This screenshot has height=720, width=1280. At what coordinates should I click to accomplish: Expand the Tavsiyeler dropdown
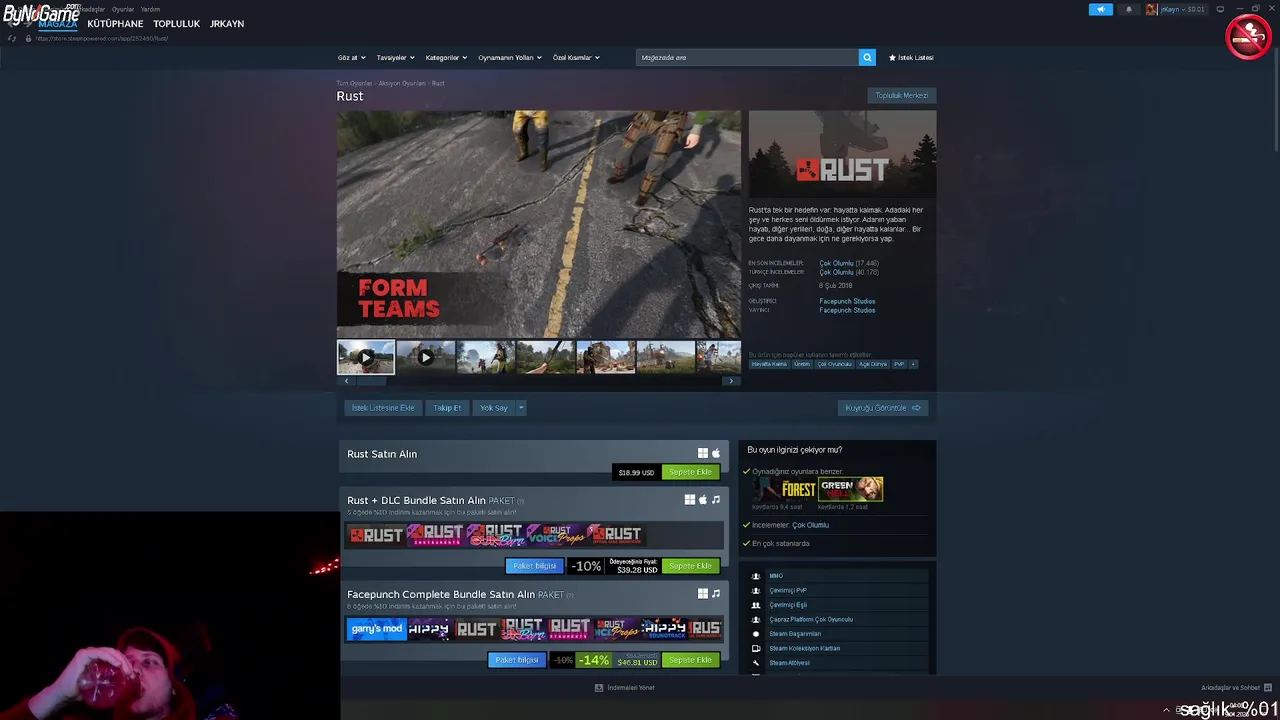point(395,57)
